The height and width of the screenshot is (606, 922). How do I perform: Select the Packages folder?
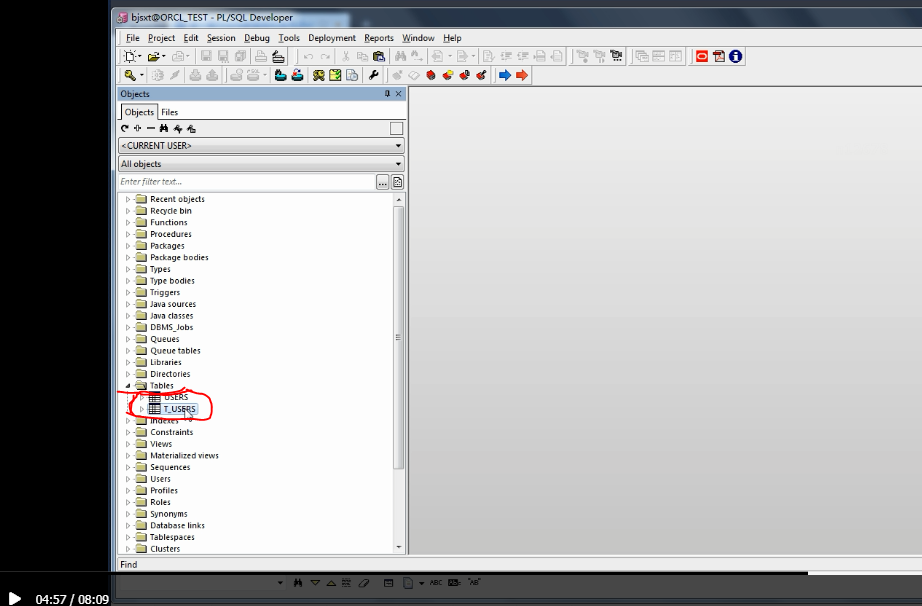[x=167, y=246]
